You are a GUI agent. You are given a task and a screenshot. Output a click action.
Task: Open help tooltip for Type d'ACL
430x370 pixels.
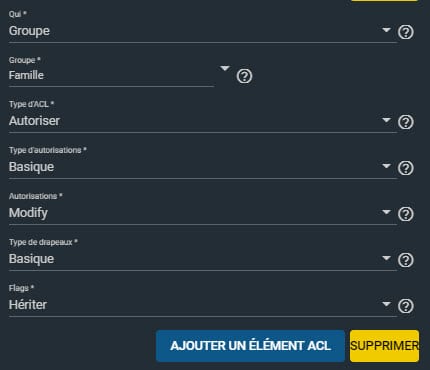click(406, 122)
